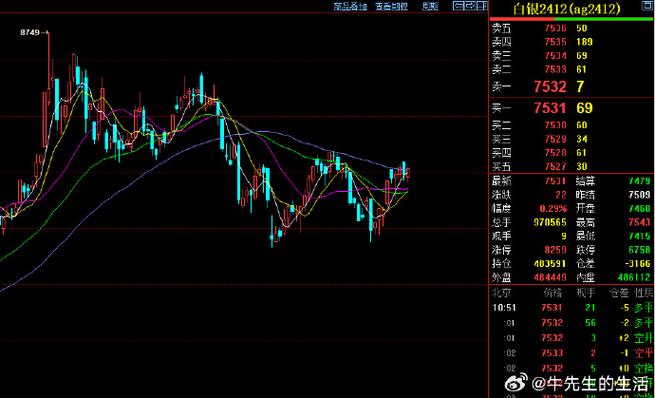Click the square icon beside the 白银2412 title

(647, 5)
